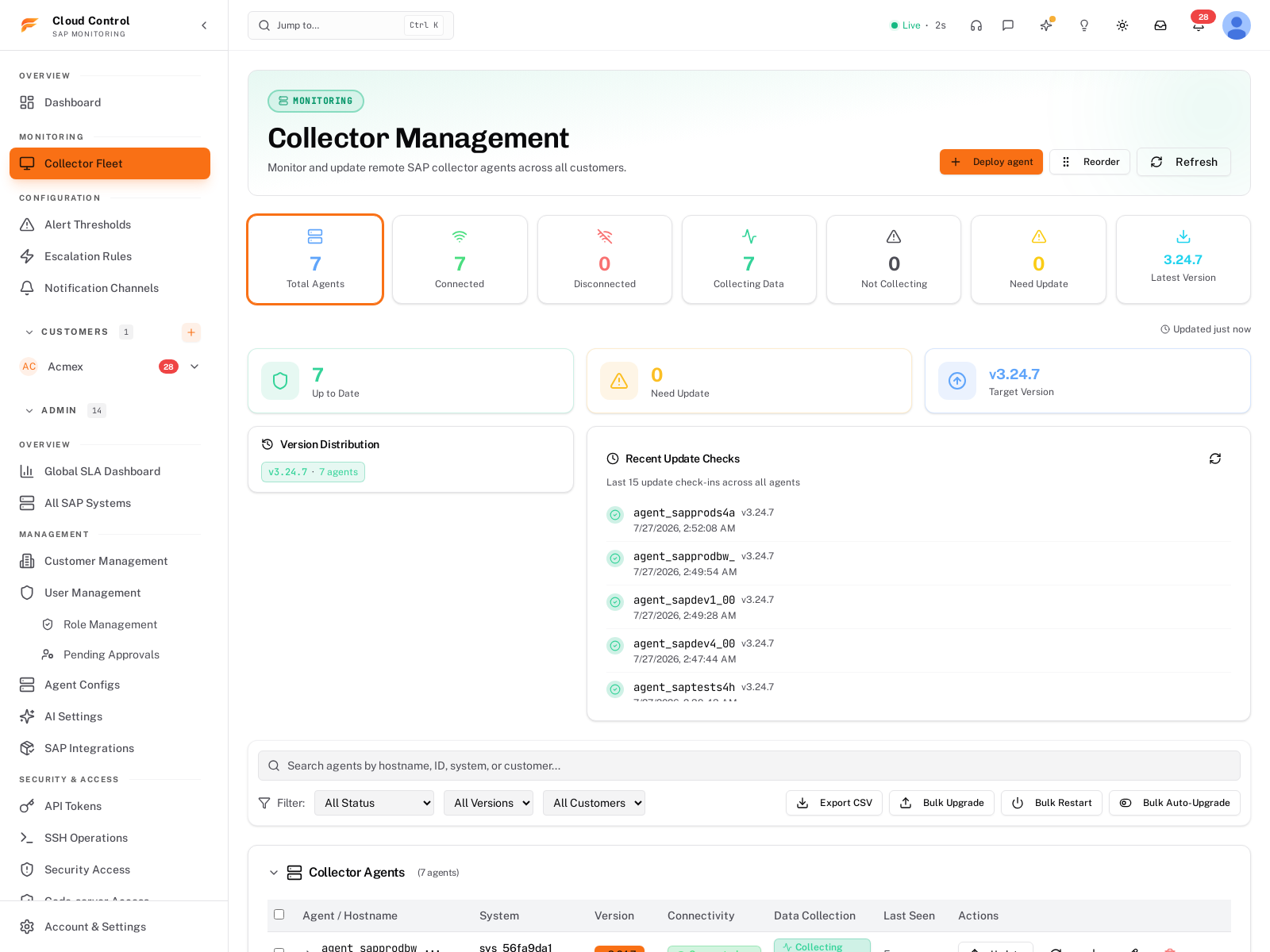This screenshot has width=1270, height=952.
Task: Toggle the light theme sun icon
Action: [1122, 25]
